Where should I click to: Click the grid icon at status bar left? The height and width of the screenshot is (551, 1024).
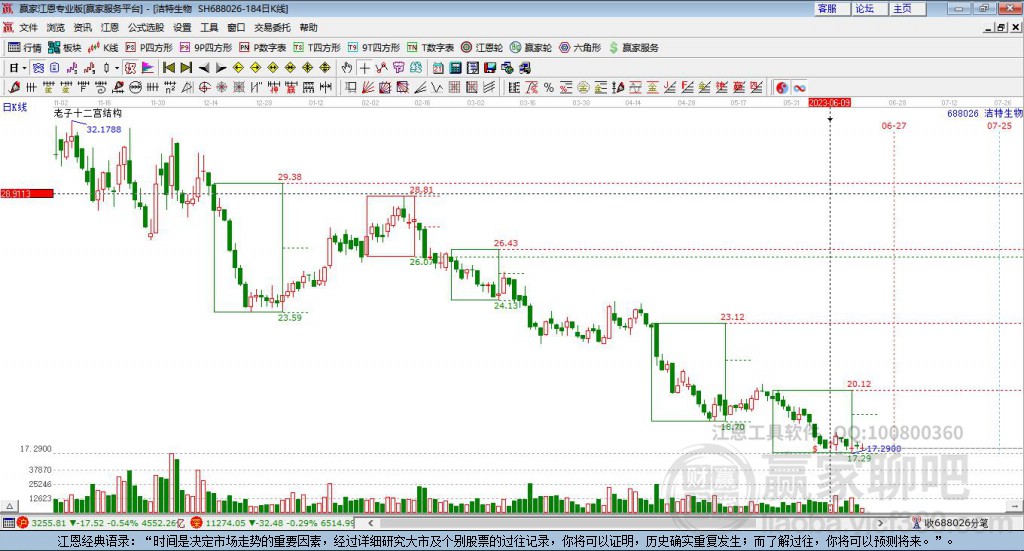pyautogui.click(x=8, y=523)
